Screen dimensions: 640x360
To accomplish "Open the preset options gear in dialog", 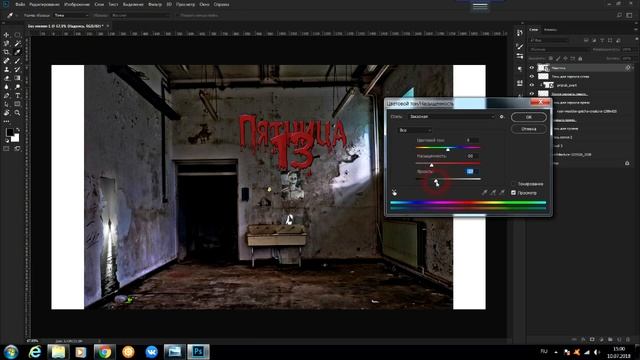I will 502,117.
